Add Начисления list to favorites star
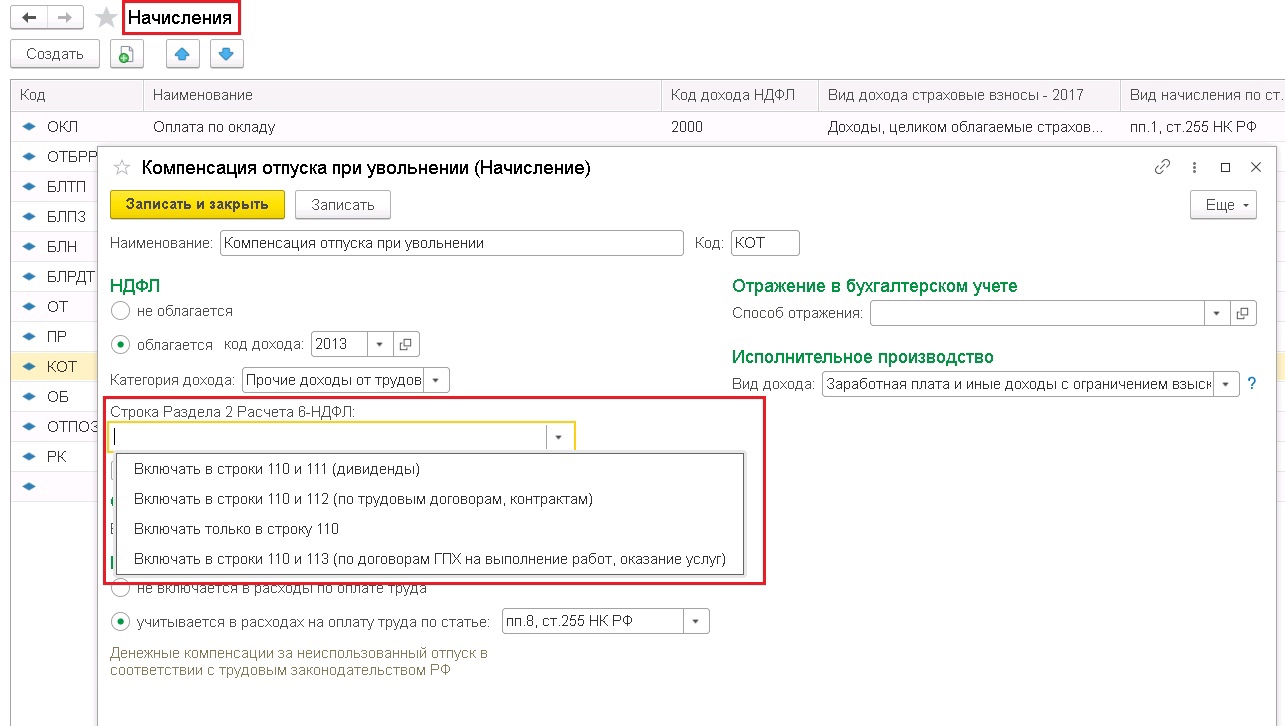Image resolution: width=1285 pixels, height=726 pixels. click(106, 18)
